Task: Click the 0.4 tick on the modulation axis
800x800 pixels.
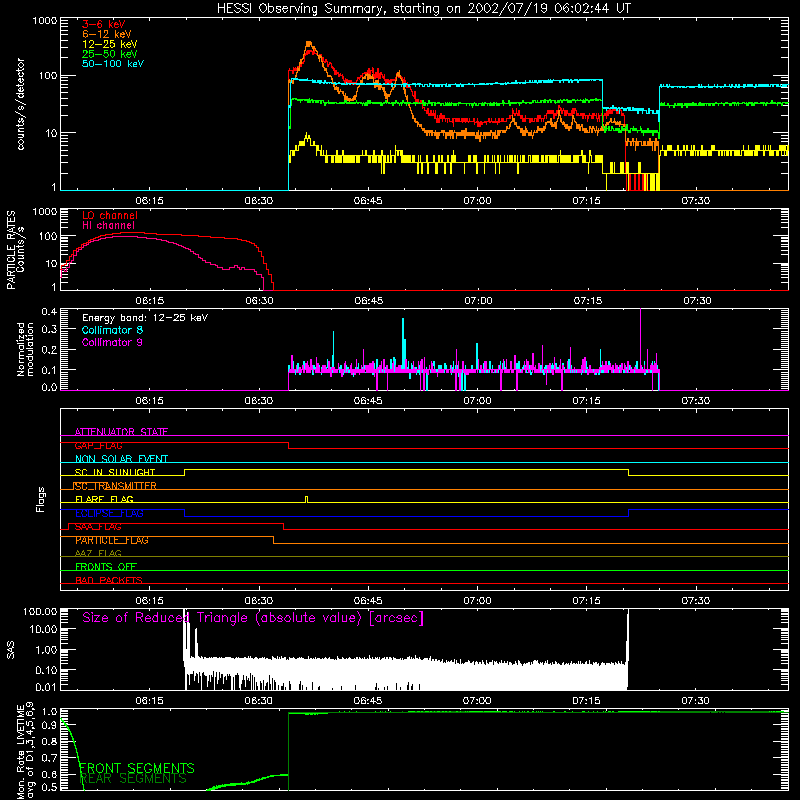Action: coord(49,312)
